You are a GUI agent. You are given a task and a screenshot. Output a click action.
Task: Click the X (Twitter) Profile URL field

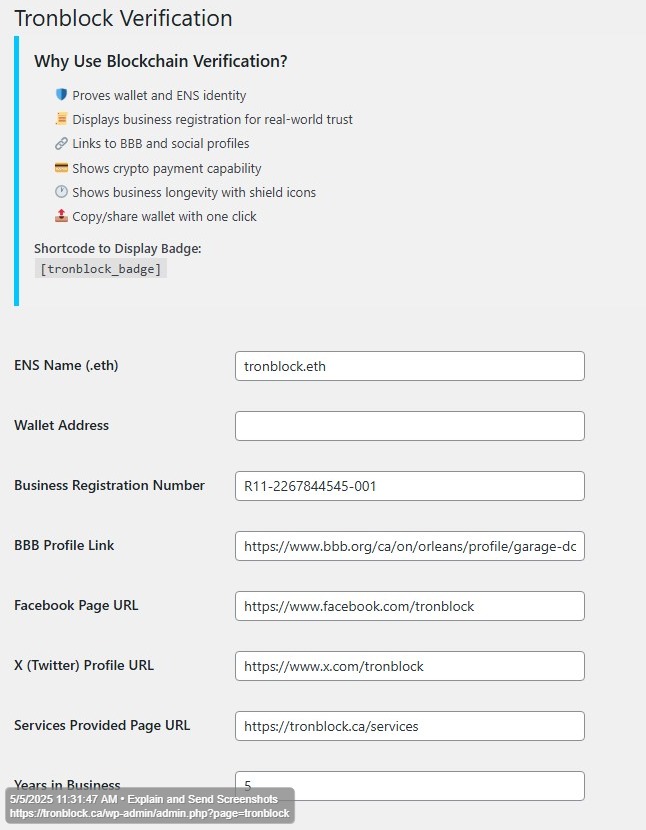point(409,666)
